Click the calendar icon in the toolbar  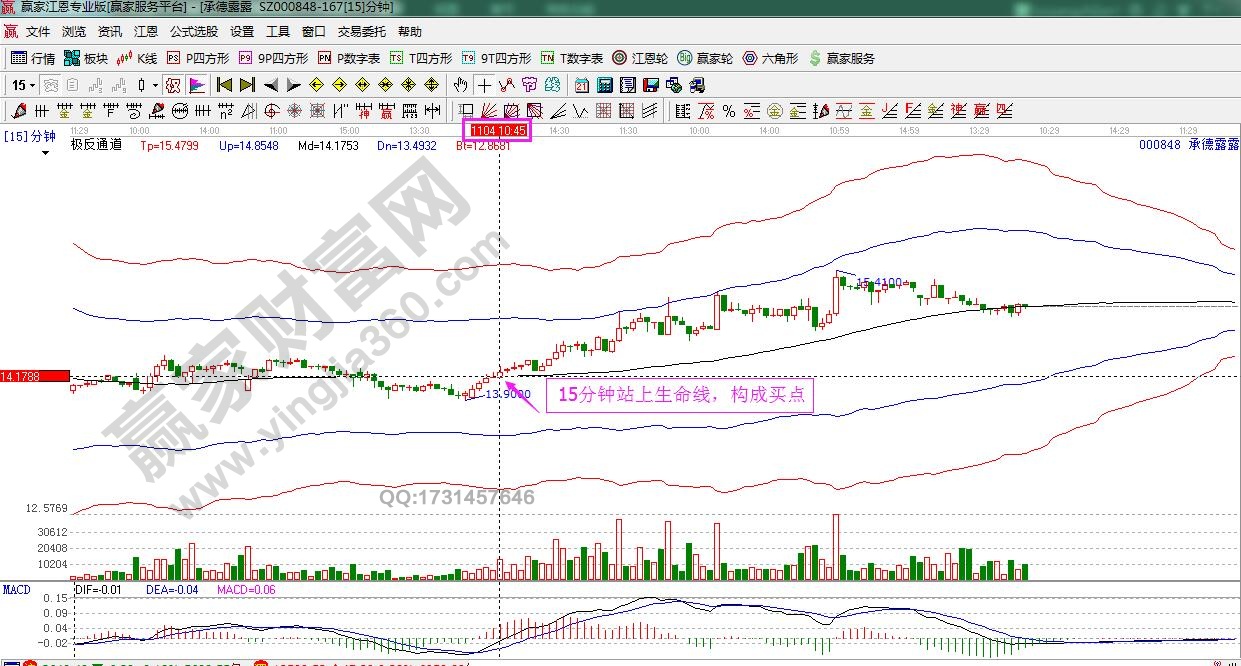tap(582, 85)
